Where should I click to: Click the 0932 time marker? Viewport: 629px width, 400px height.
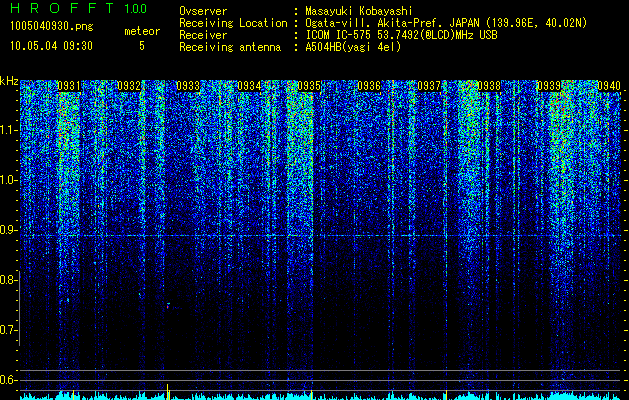click(129, 86)
